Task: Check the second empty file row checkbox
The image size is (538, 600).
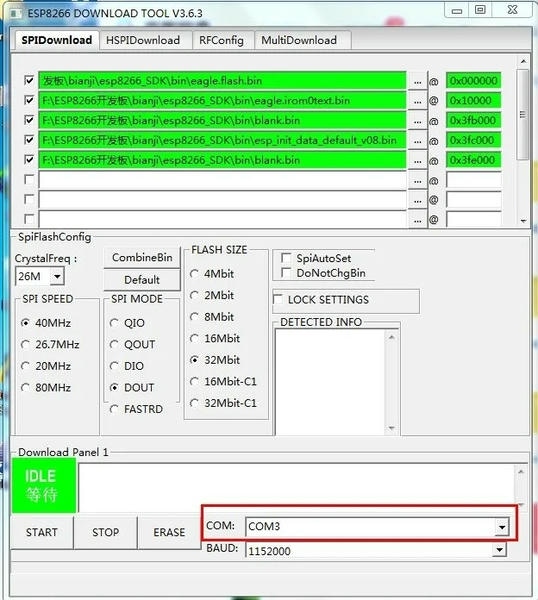Action: point(29,199)
